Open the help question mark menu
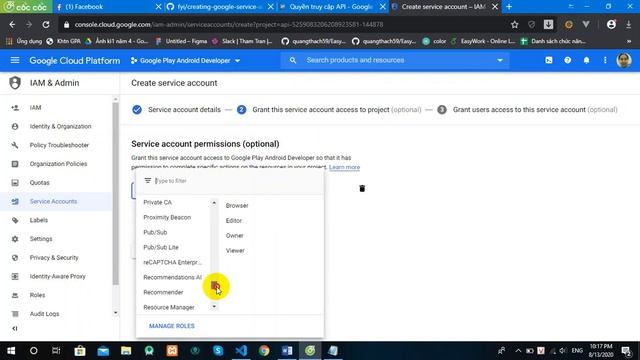 tap(567, 60)
